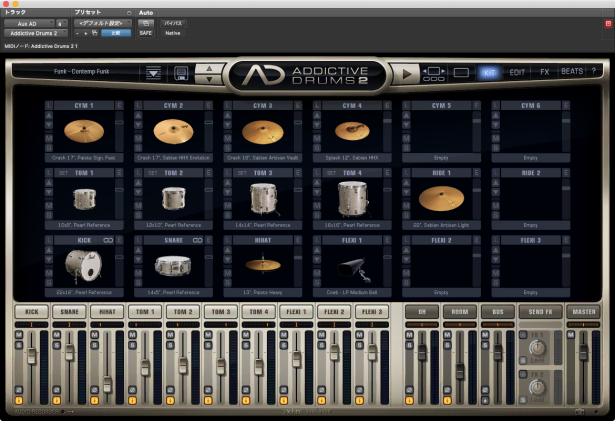
Task: Click the plus next preset button
Action: pyautogui.click(x=86, y=33)
